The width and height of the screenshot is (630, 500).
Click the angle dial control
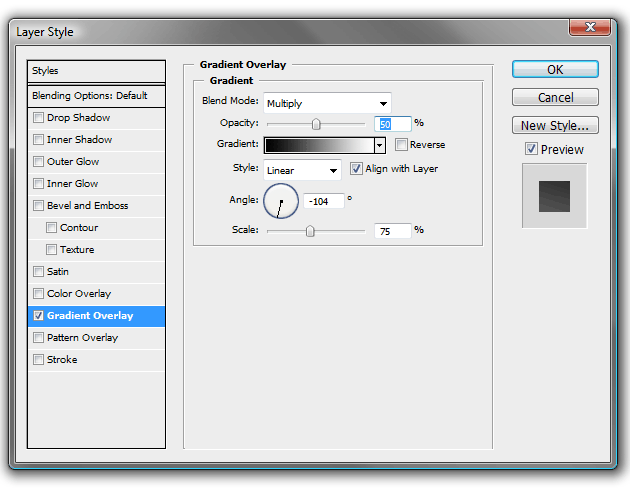(x=281, y=201)
